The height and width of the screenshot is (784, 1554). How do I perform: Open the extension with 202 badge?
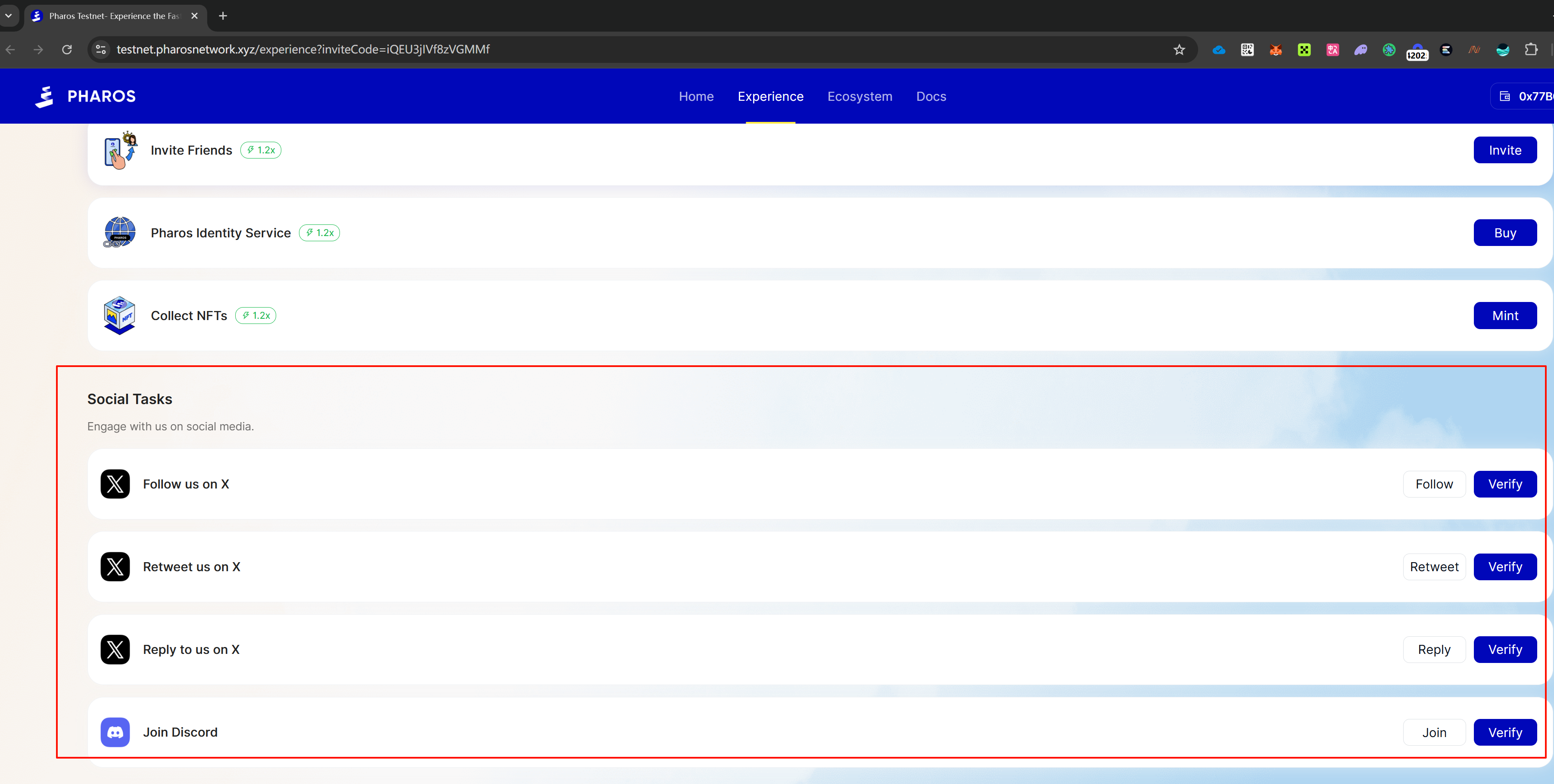pyautogui.click(x=1417, y=51)
